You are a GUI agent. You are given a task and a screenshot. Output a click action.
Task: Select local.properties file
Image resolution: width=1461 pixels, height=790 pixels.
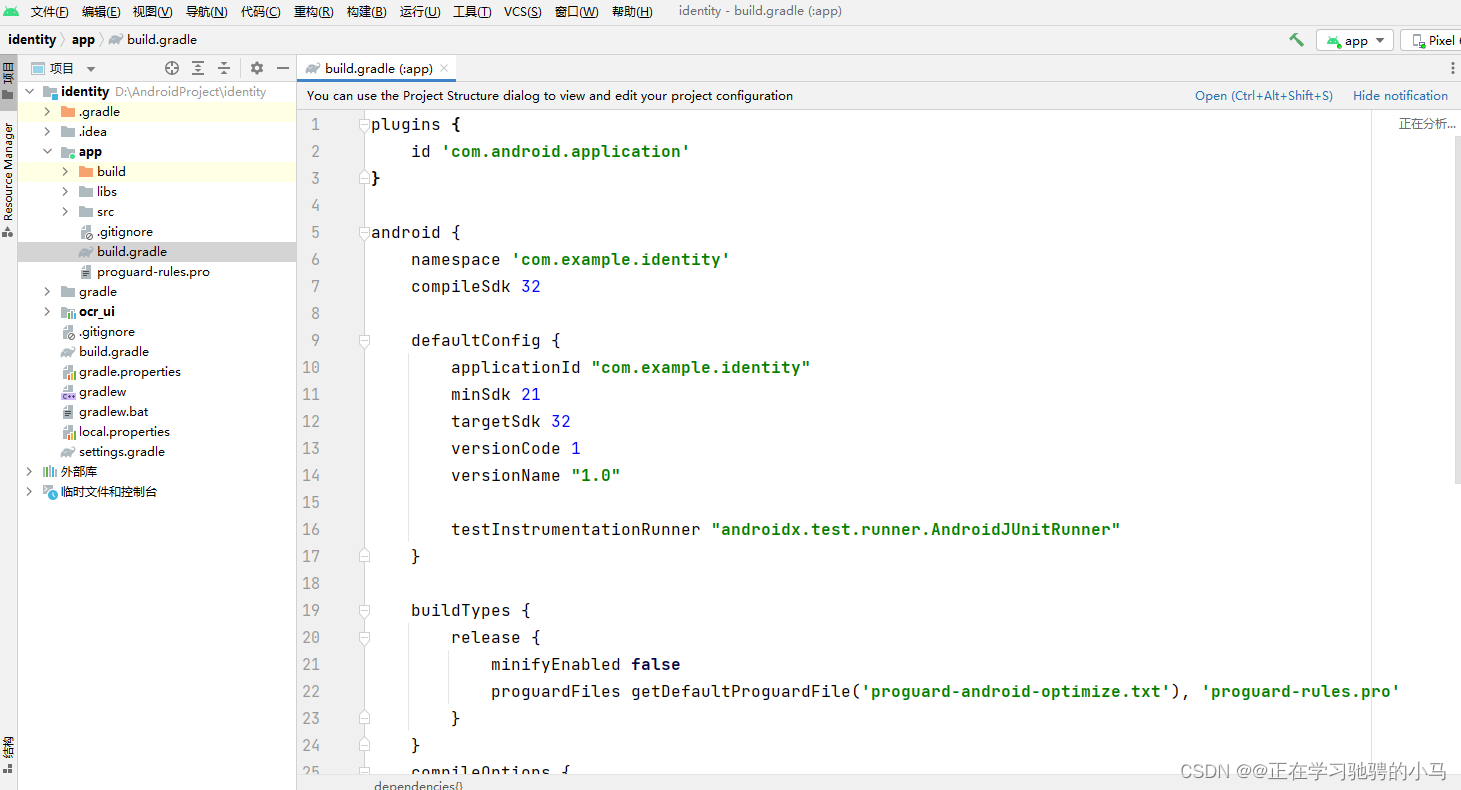tap(124, 431)
